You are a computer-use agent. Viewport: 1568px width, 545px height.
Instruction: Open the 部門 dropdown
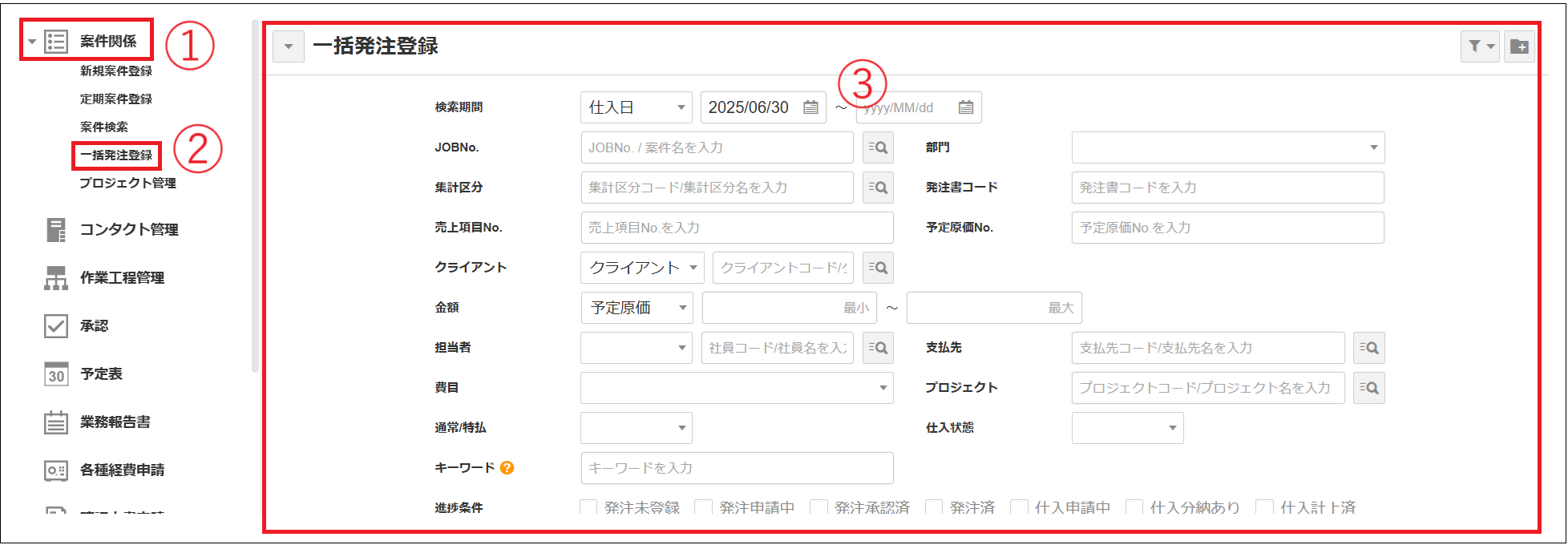(1227, 147)
